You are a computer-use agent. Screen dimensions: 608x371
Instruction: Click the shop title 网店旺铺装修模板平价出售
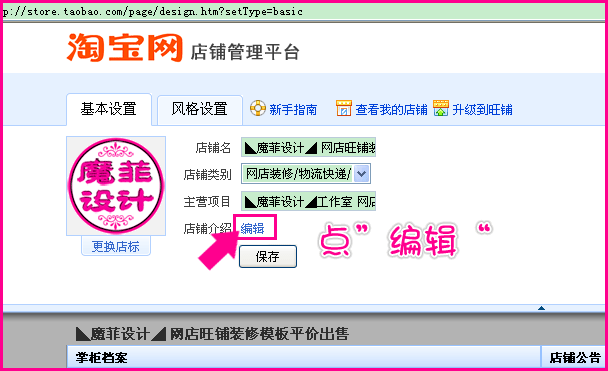tap(212, 333)
